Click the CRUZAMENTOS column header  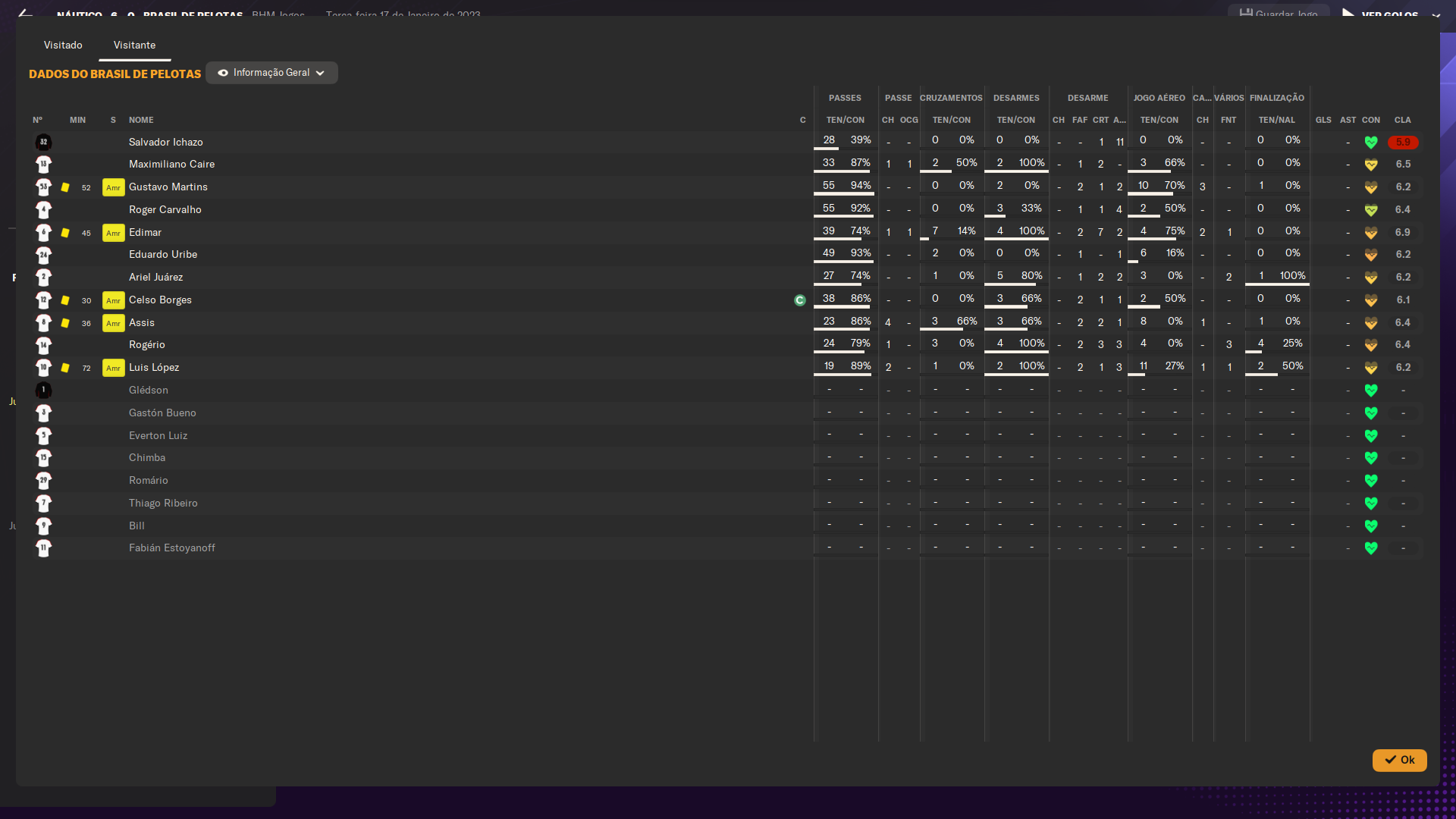[951, 98]
